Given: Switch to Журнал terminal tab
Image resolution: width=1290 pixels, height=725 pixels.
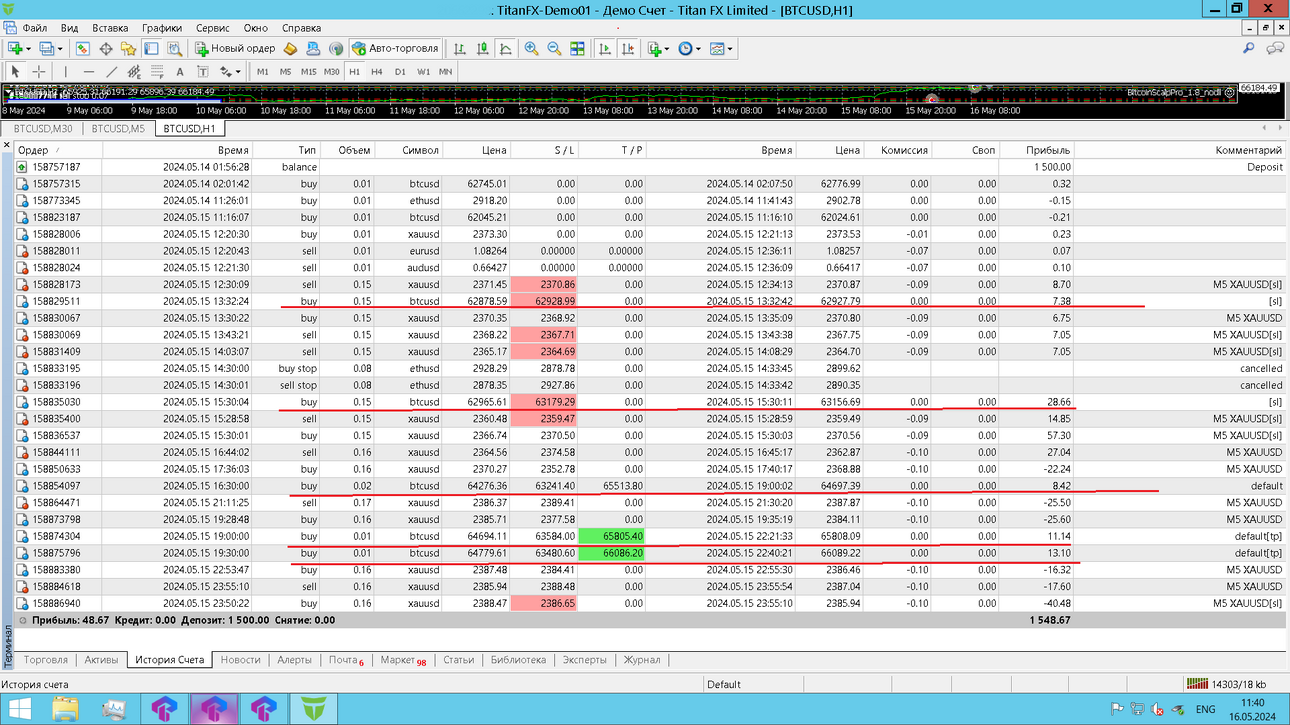Looking at the screenshot, I should 642,660.
